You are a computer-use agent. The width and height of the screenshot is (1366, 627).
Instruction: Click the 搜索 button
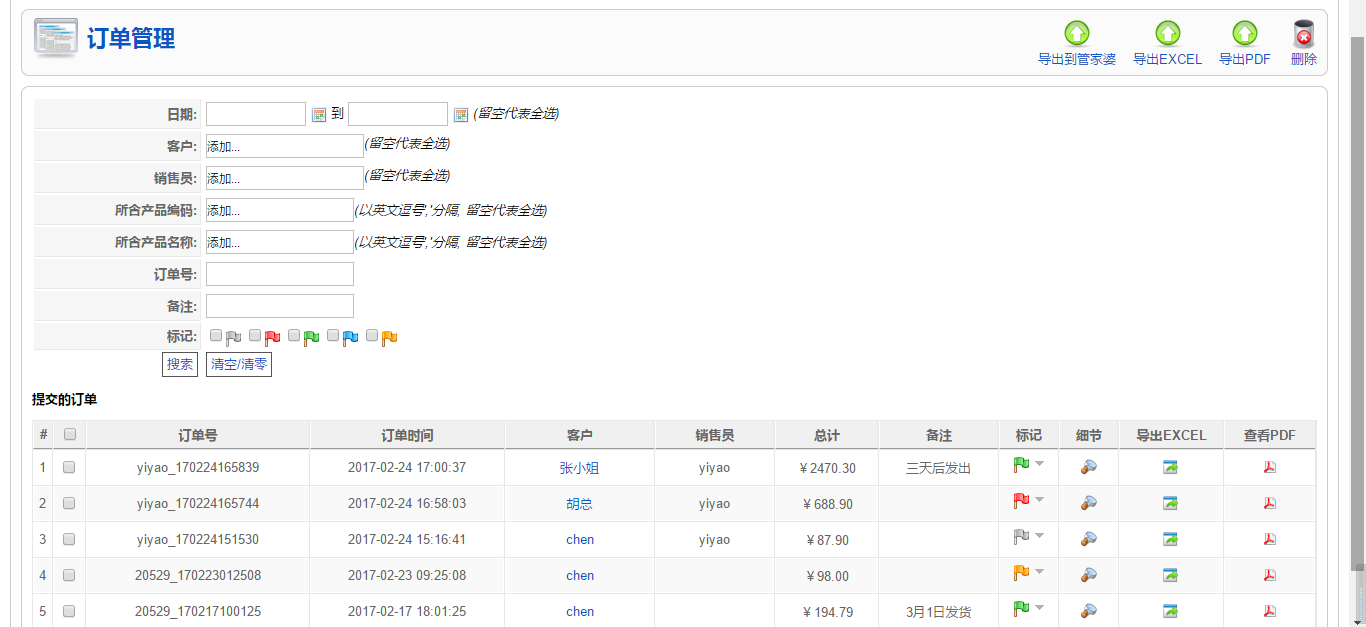[180, 365]
